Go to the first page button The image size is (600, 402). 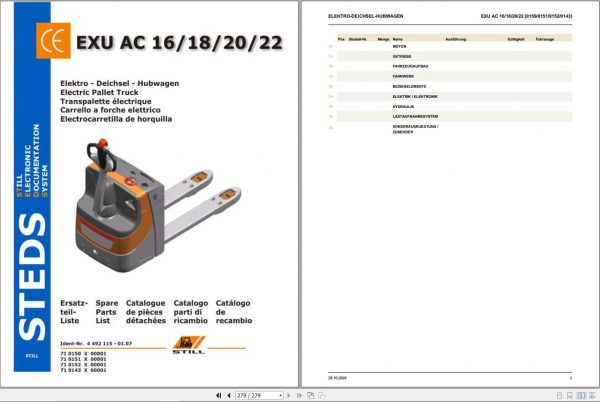click(x=218, y=395)
